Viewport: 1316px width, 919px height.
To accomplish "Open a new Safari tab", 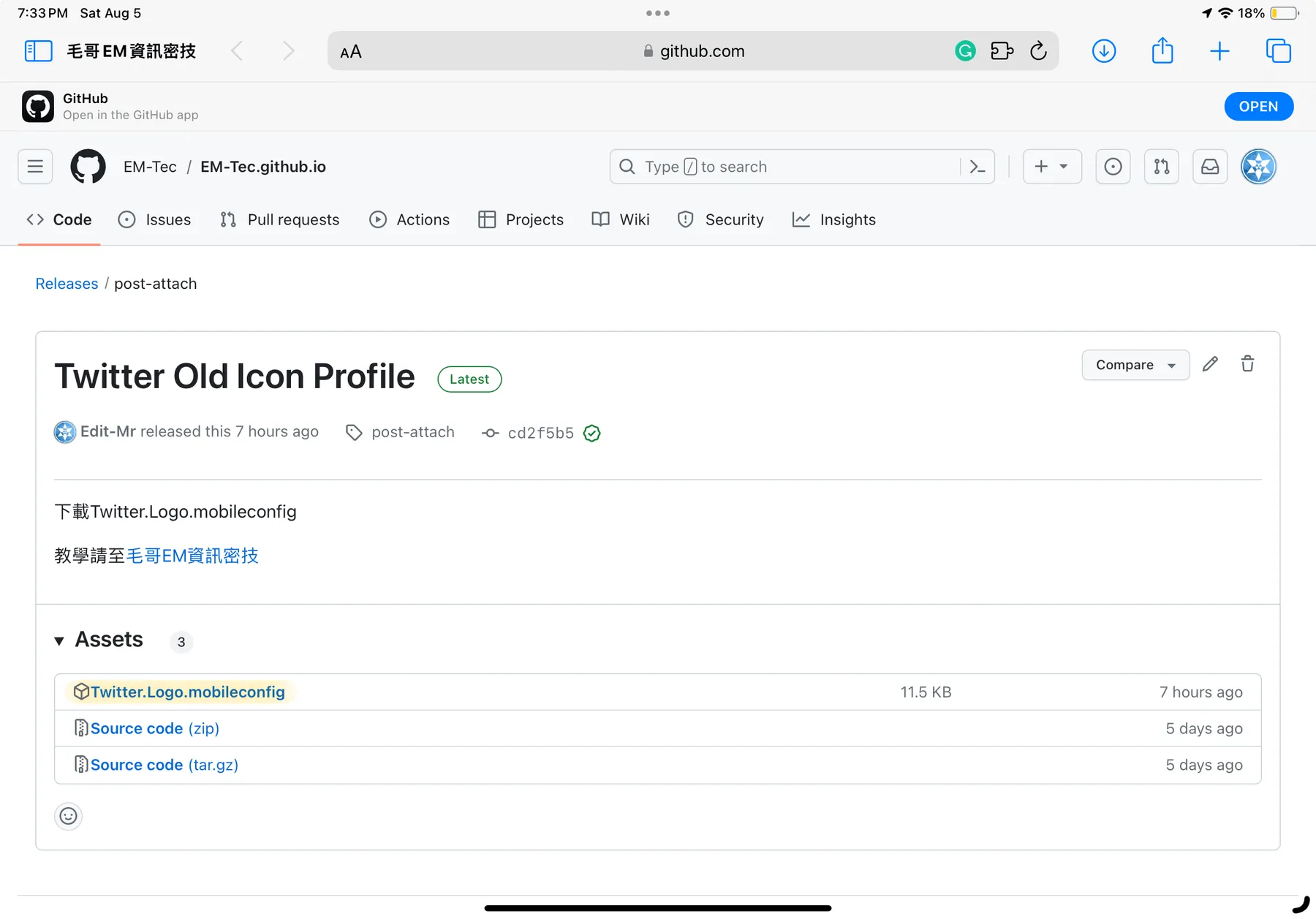I will click(1219, 51).
